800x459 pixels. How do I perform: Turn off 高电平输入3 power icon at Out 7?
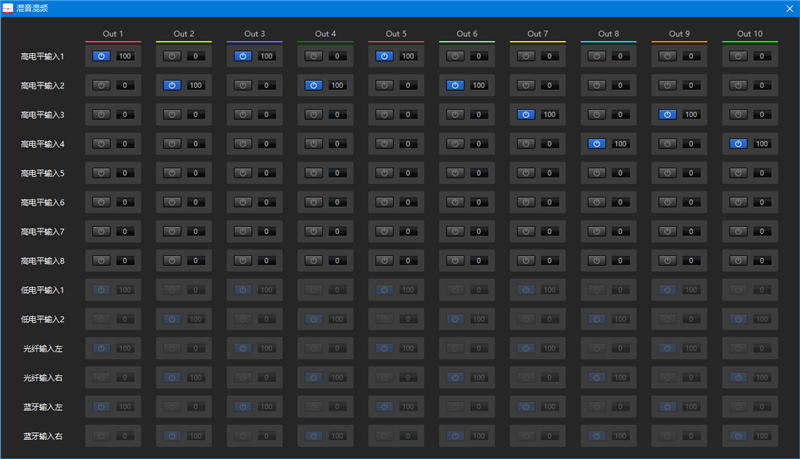pos(525,115)
